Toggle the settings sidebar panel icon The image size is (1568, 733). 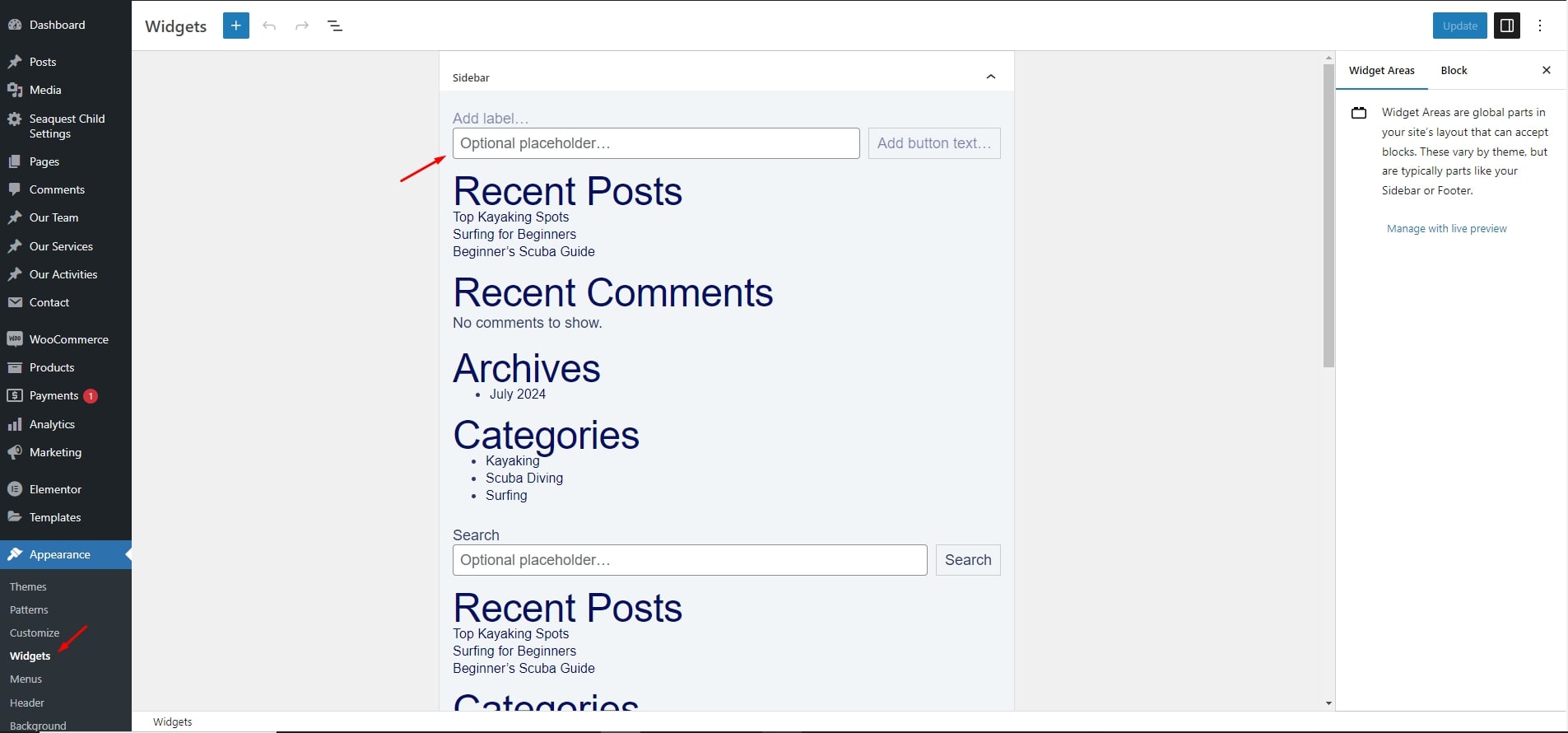tap(1507, 26)
